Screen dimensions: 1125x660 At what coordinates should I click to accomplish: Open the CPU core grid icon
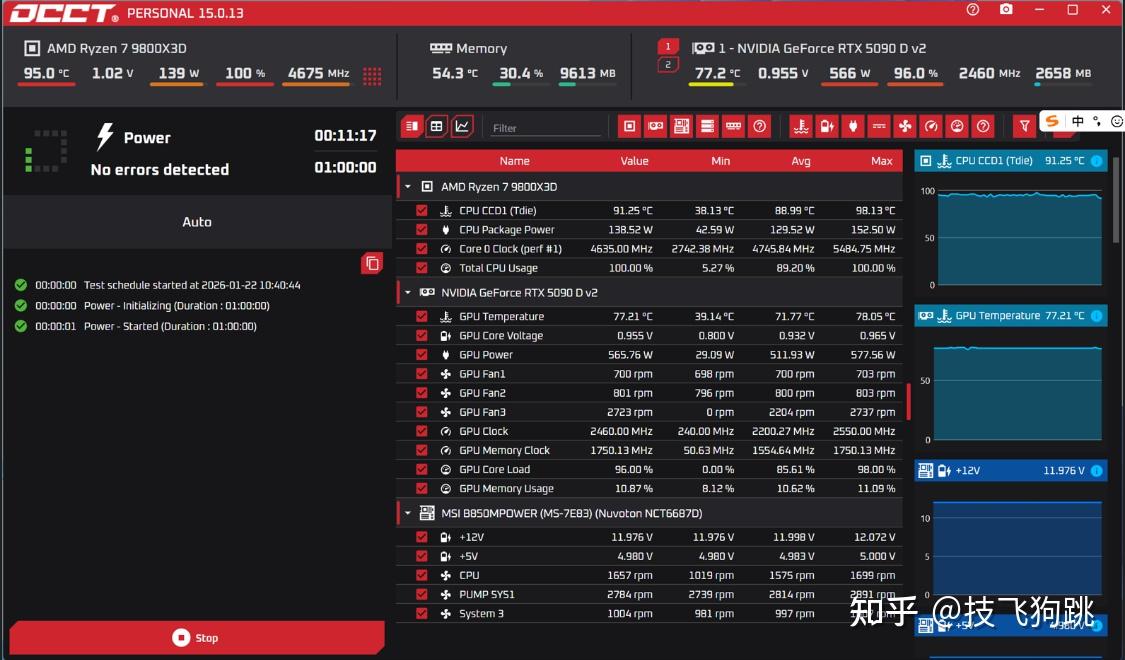pyautogui.click(x=372, y=76)
